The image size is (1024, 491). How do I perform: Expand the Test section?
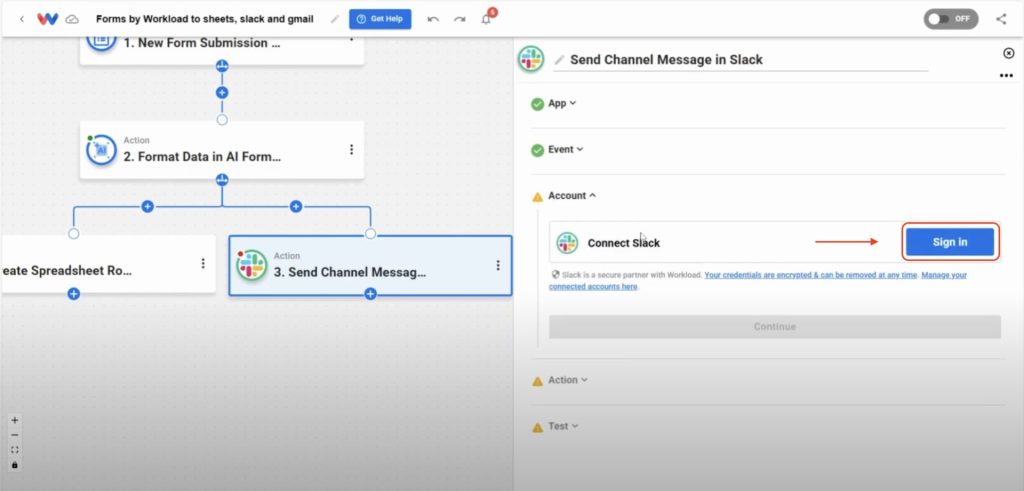tap(563, 426)
